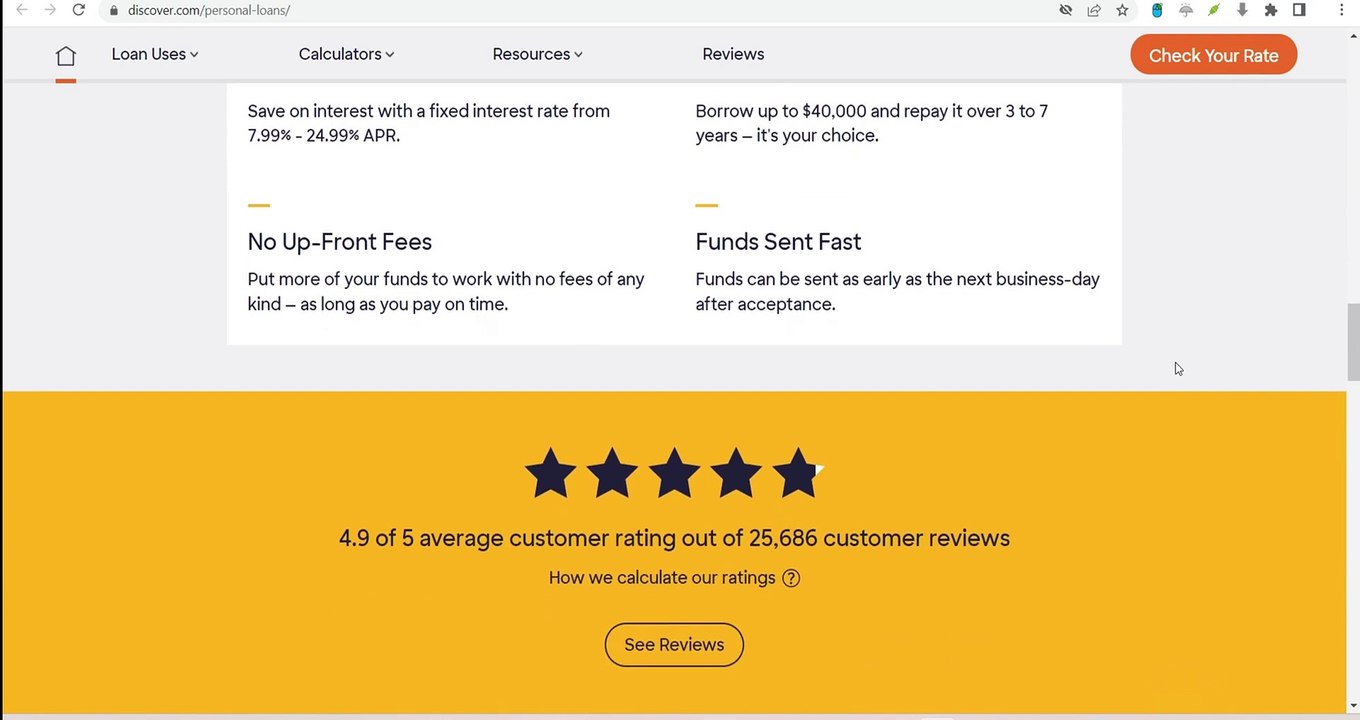Click the Check Your Rate button

pyautogui.click(x=1213, y=55)
